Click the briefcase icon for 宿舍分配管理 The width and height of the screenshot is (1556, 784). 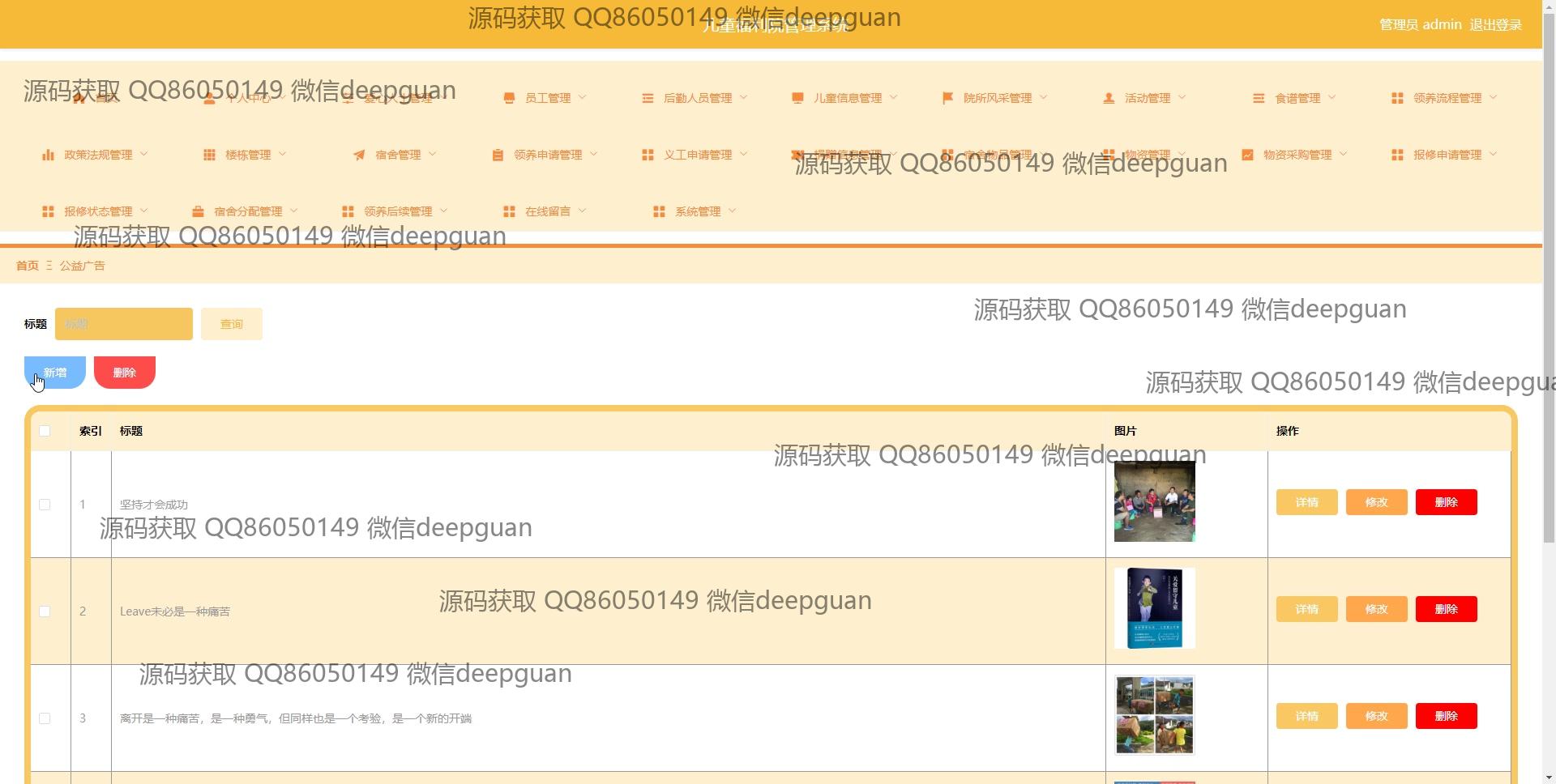[x=198, y=211]
